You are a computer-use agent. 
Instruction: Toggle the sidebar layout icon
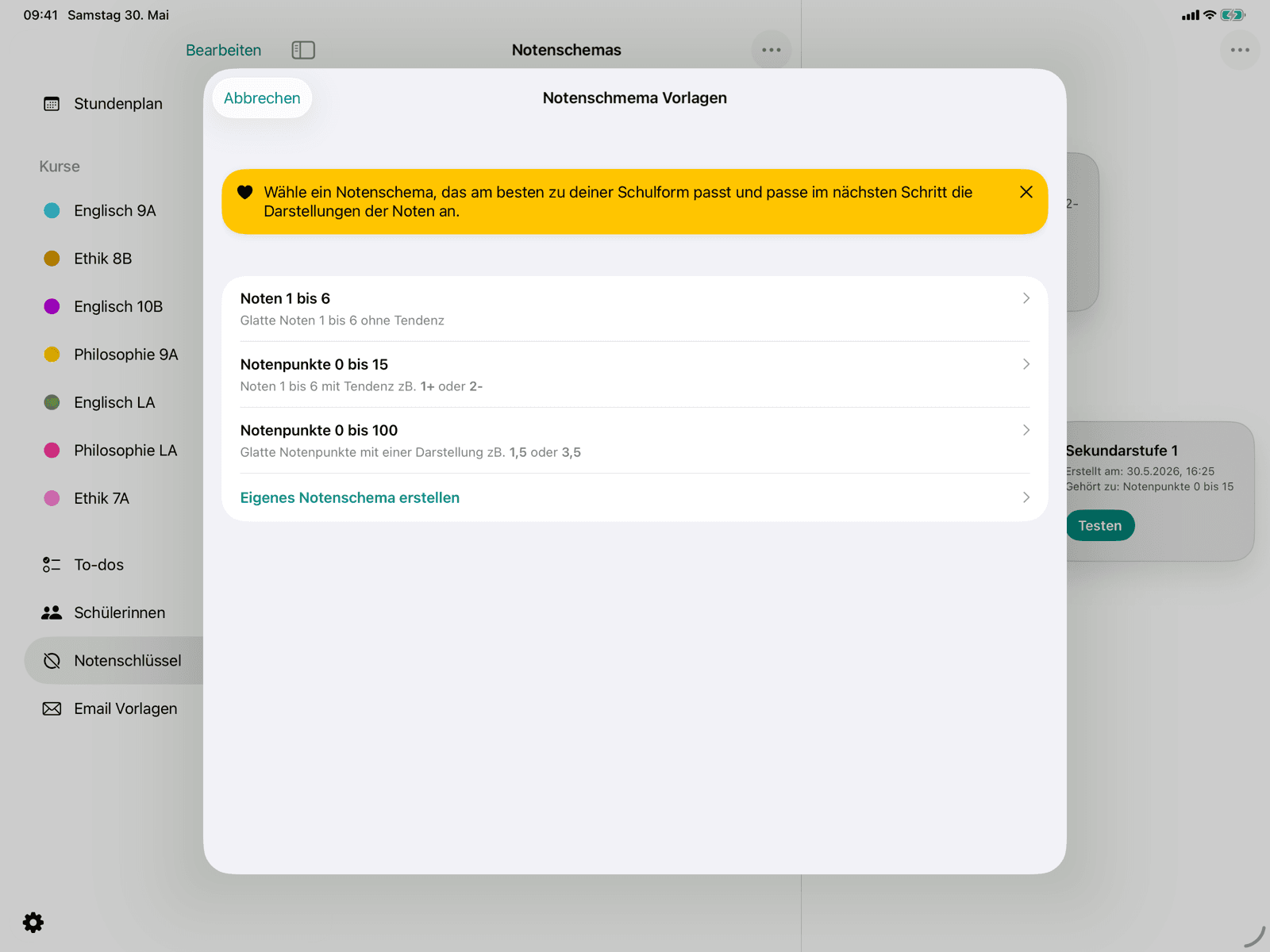(x=303, y=50)
